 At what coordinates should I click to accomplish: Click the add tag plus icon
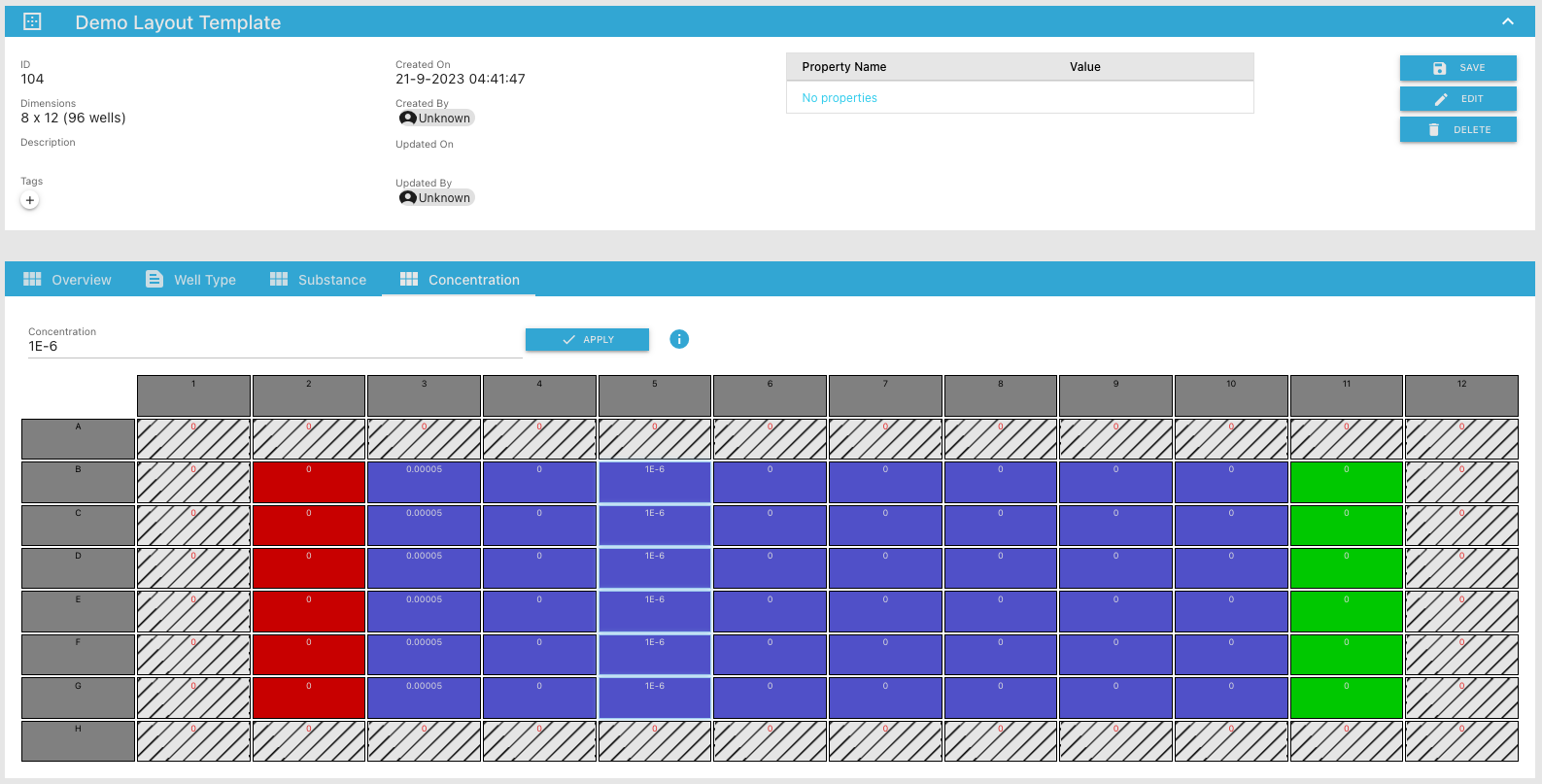[x=30, y=200]
